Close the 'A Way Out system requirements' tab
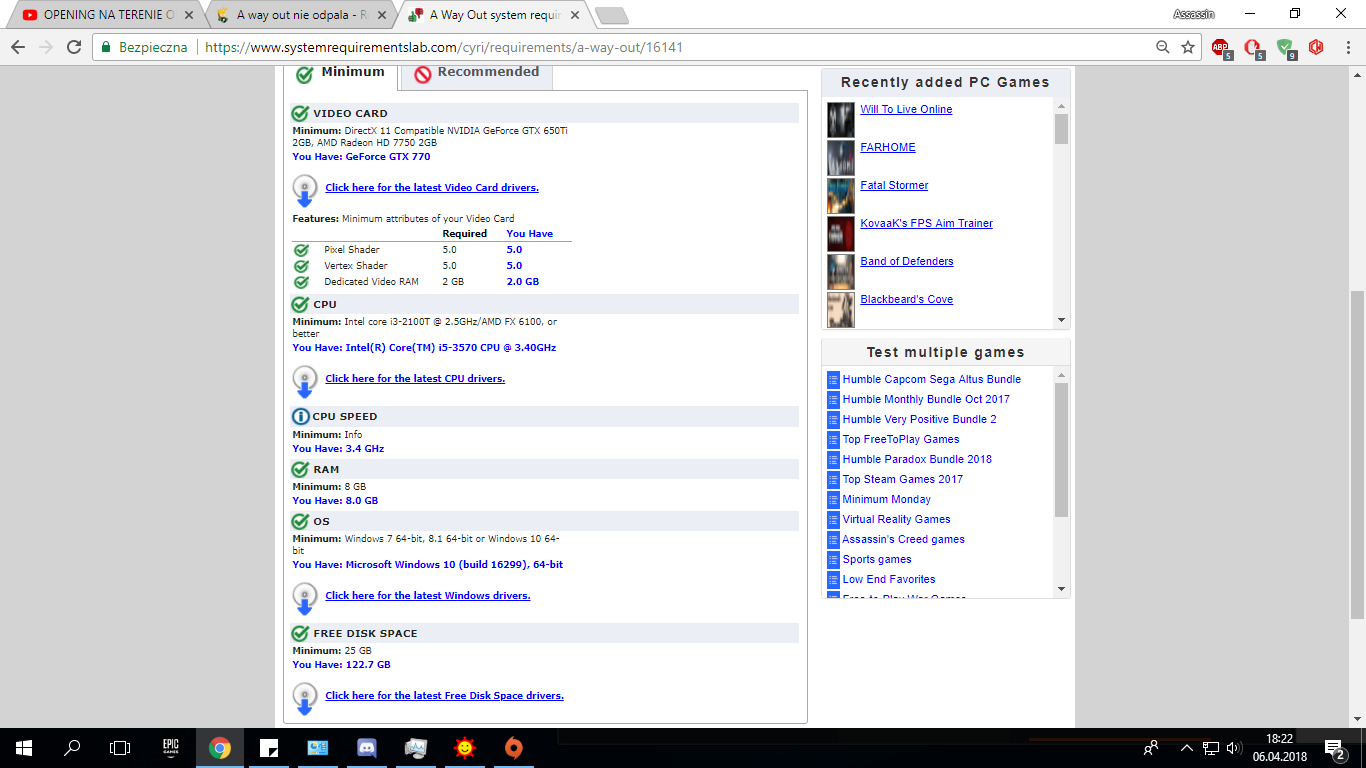Screen dimensions: 1366x768 pyautogui.click(x=574, y=15)
